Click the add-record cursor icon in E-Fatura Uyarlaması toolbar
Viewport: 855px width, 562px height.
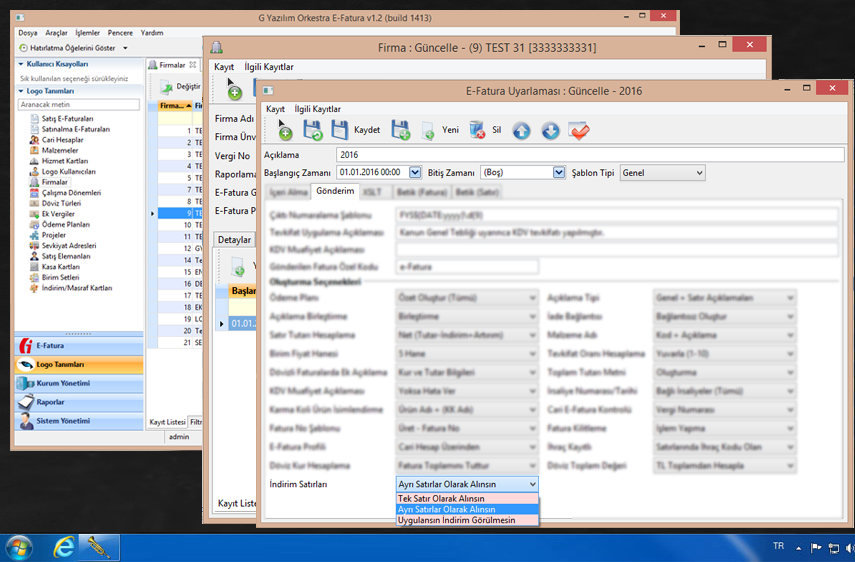284,130
